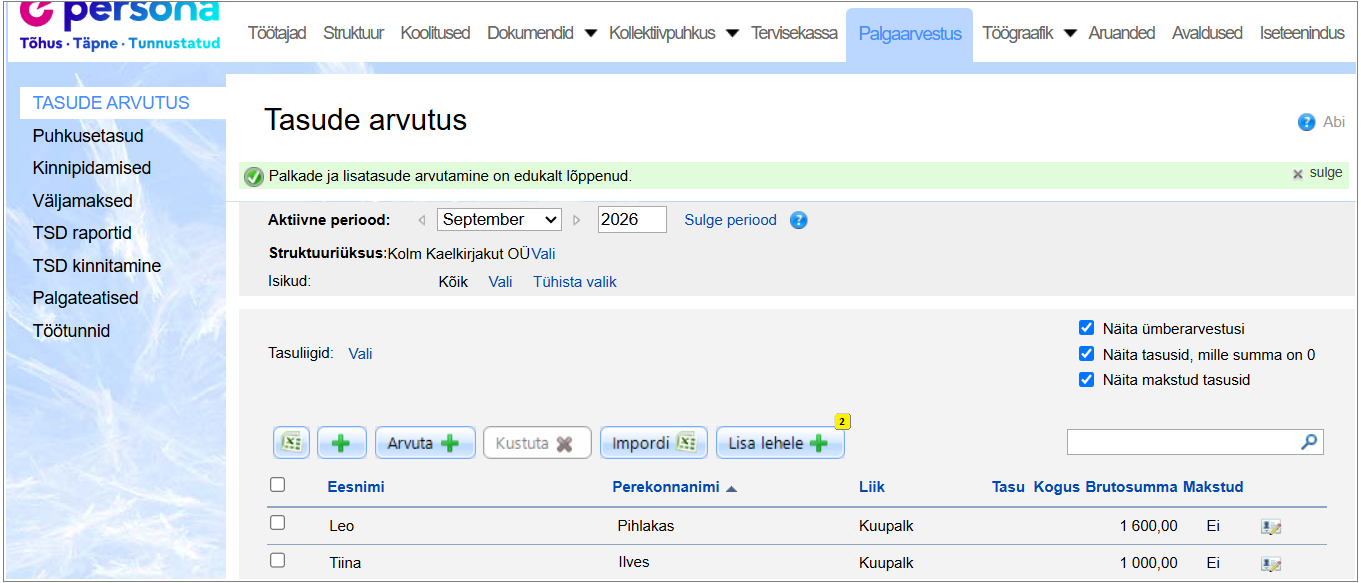Expand the Töögraafik menu arrow
This screenshot has height=583, width=1361.
tap(1070, 34)
